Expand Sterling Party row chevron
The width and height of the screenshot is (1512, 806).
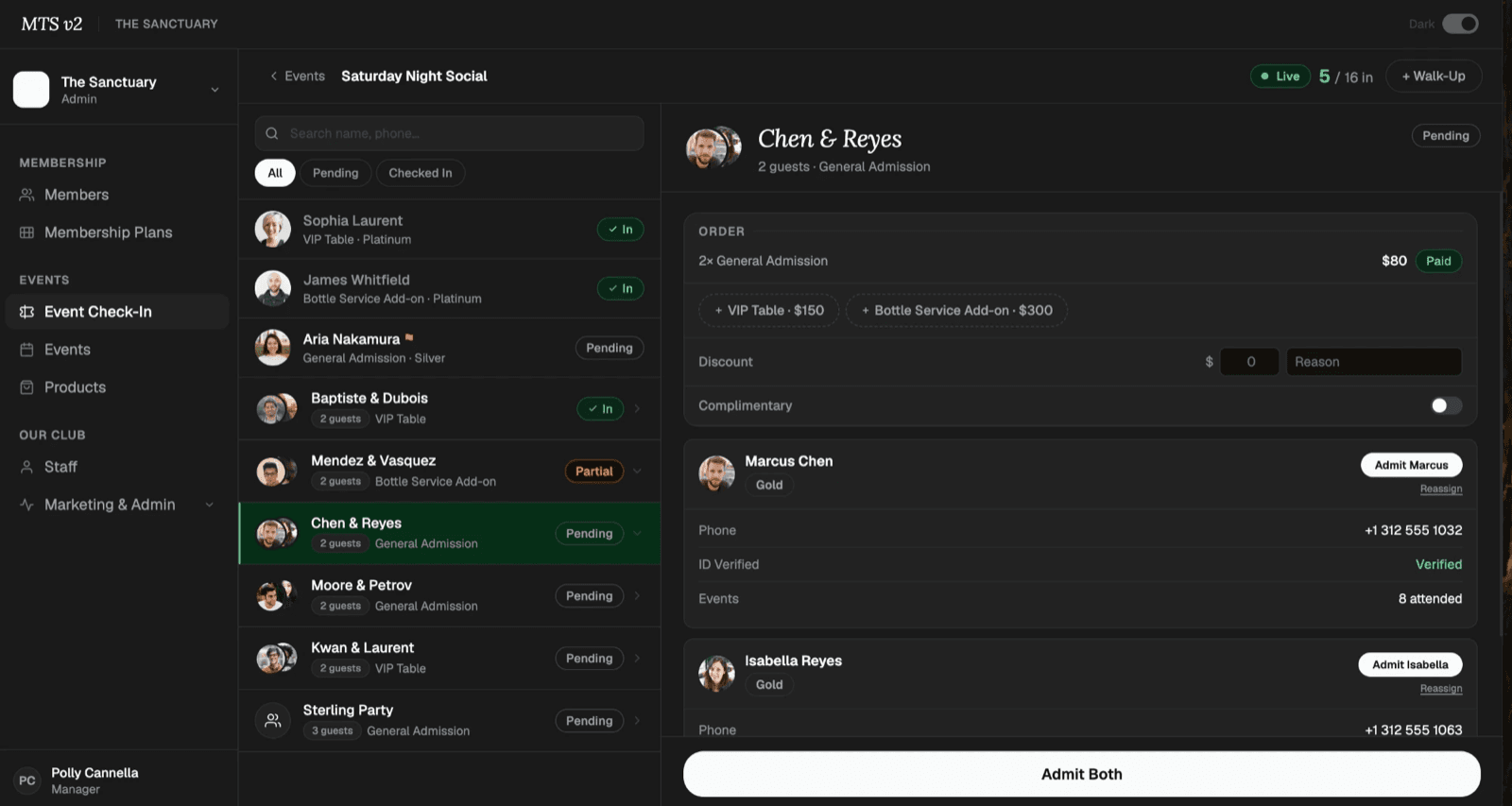637,720
